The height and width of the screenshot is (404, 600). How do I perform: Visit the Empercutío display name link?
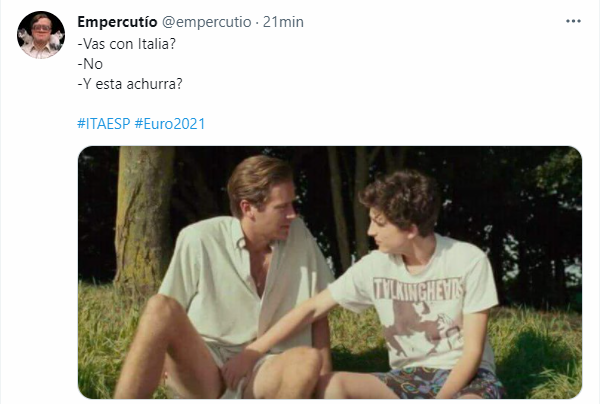point(117,22)
